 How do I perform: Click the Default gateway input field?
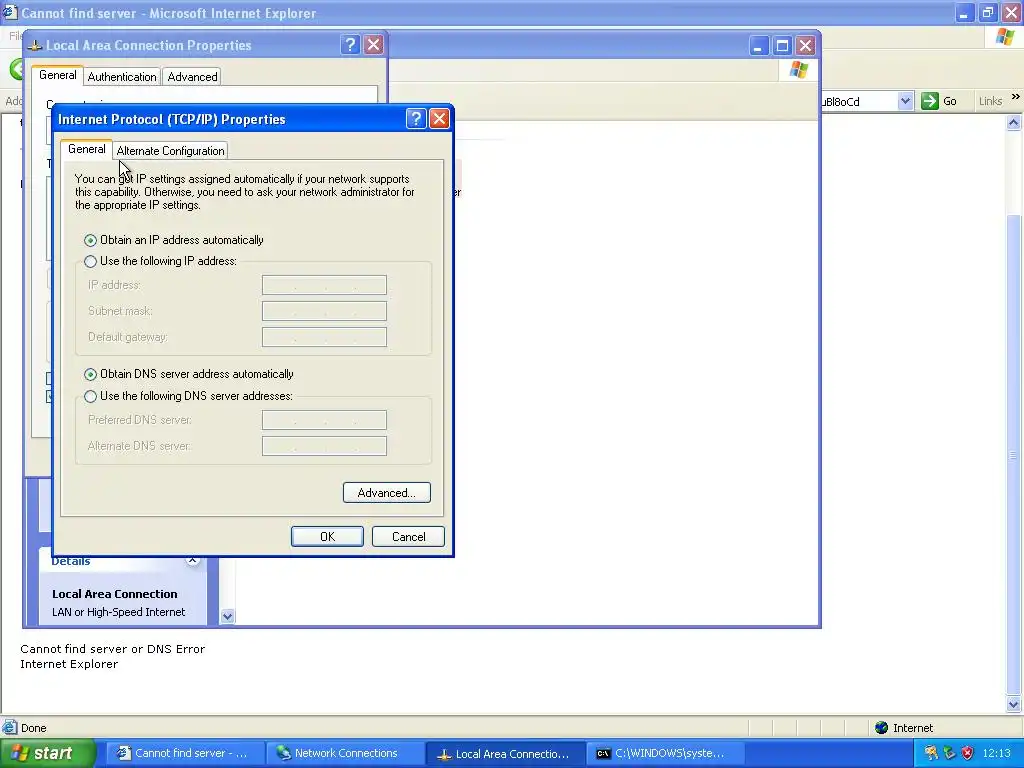[324, 337]
